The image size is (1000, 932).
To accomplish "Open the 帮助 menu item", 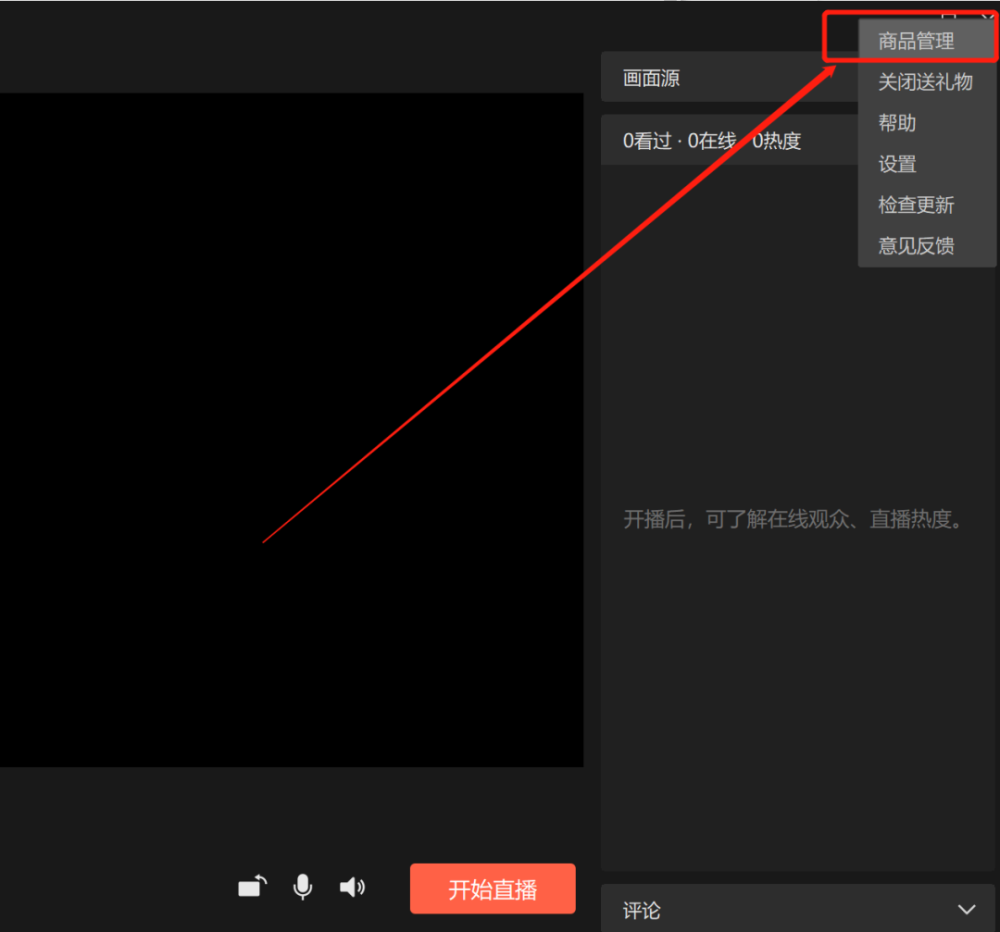I will tap(927, 122).
